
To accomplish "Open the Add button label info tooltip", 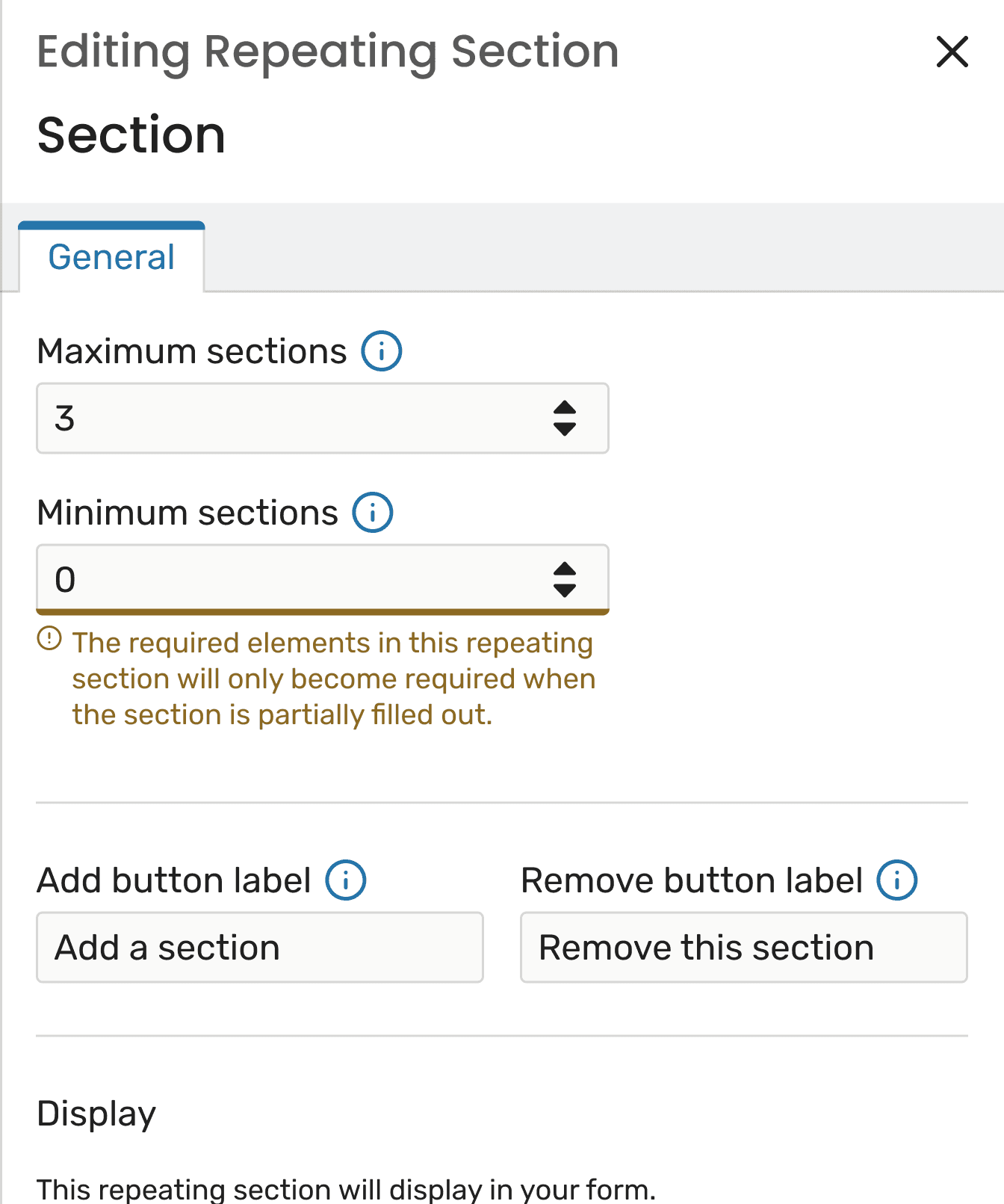I will pyautogui.click(x=346, y=880).
